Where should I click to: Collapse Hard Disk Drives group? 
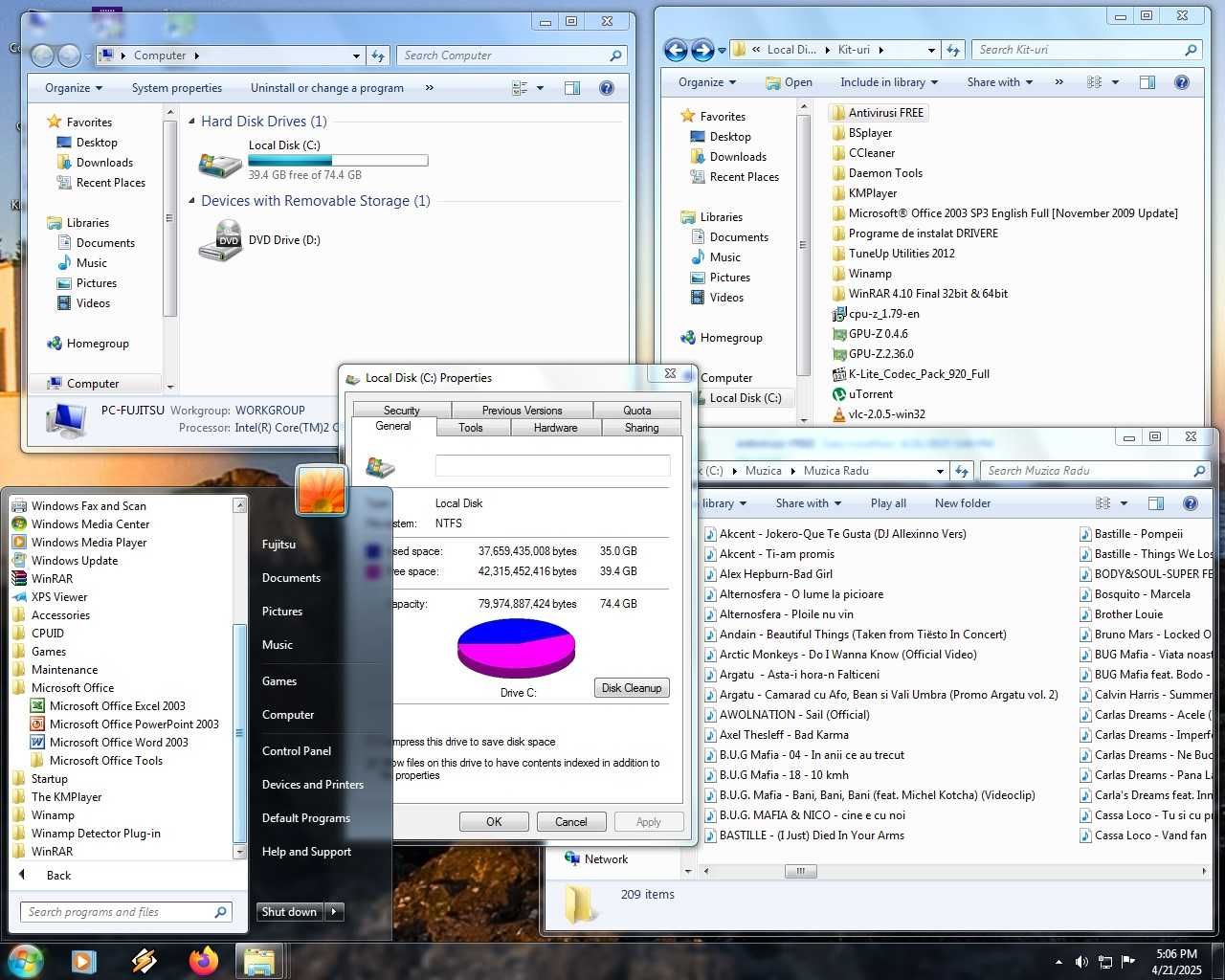click(192, 122)
